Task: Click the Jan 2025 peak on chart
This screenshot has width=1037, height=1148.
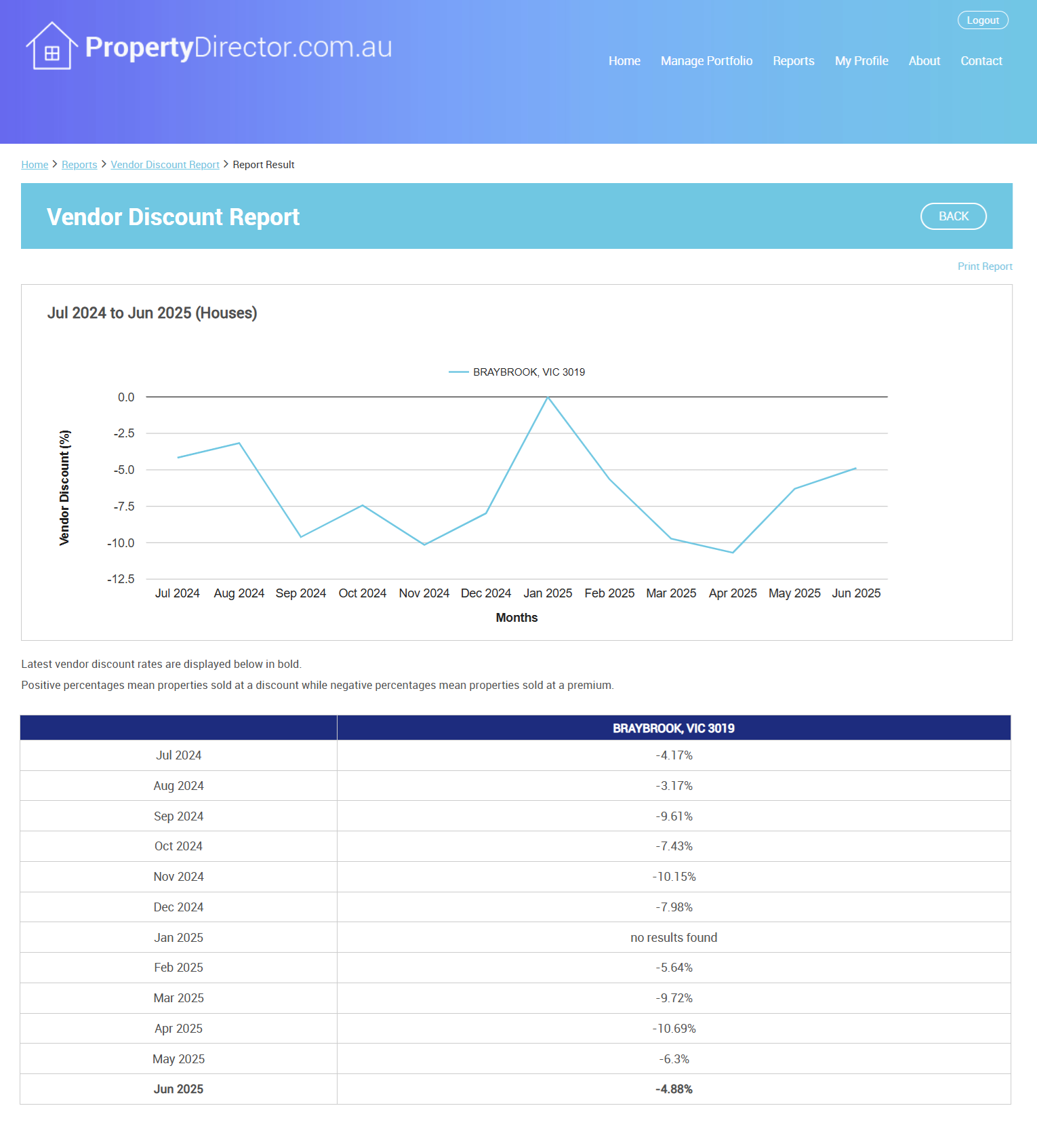Action: (x=548, y=397)
